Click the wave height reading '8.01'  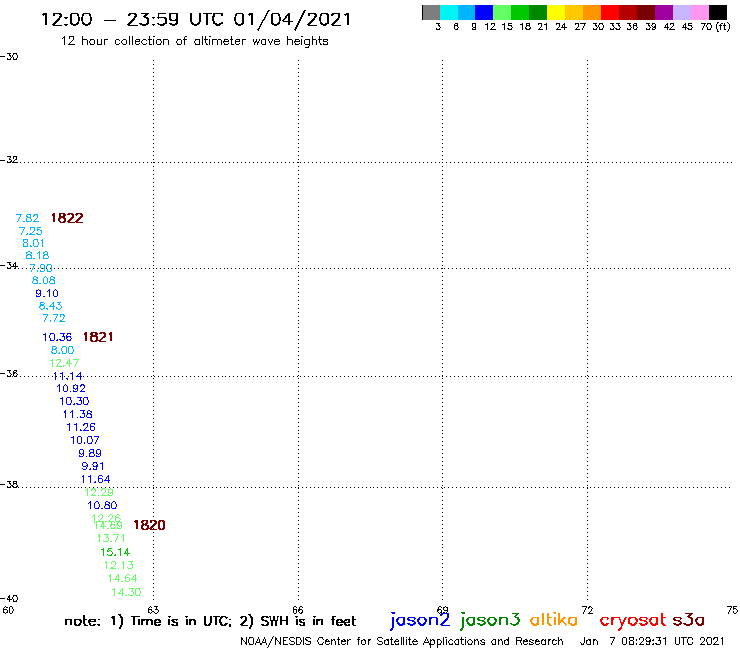tap(34, 244)
